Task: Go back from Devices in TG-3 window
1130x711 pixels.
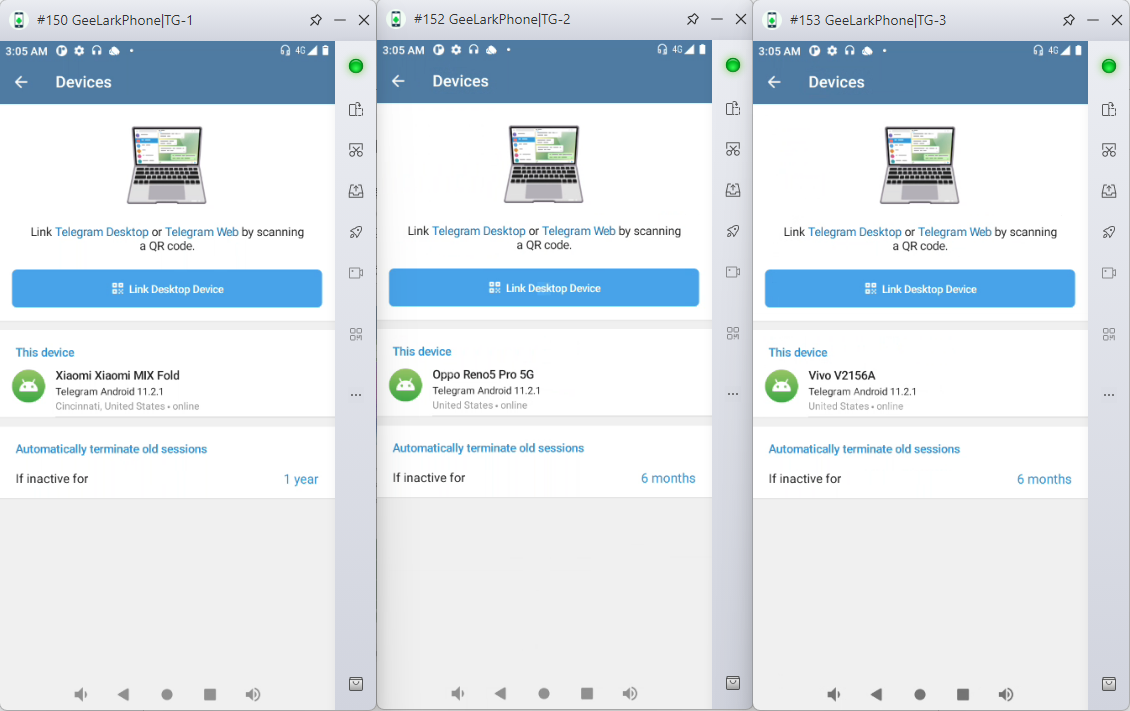Action: pos(775,82)
